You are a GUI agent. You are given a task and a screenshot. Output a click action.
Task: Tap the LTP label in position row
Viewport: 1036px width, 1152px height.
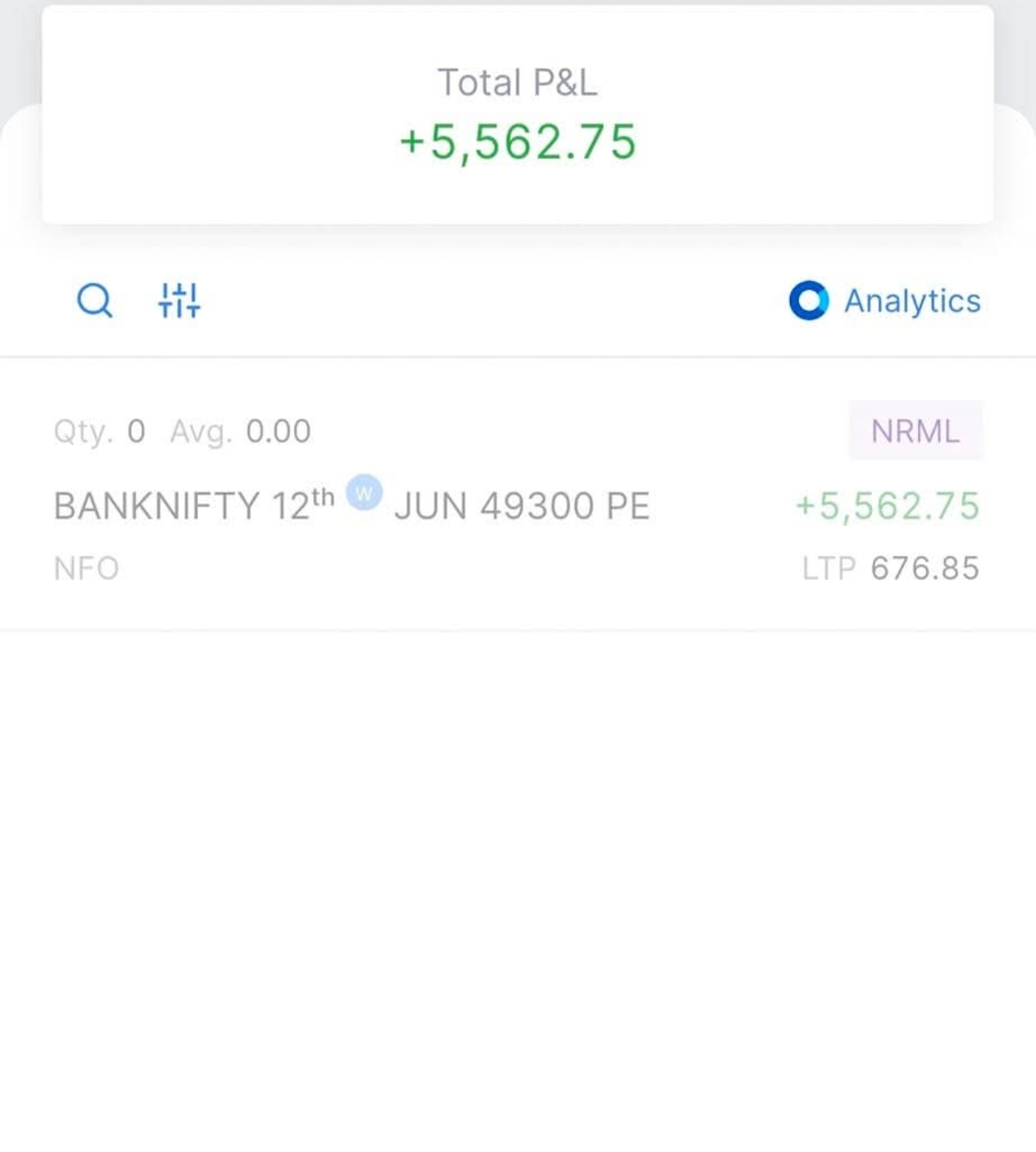[829, 569]
